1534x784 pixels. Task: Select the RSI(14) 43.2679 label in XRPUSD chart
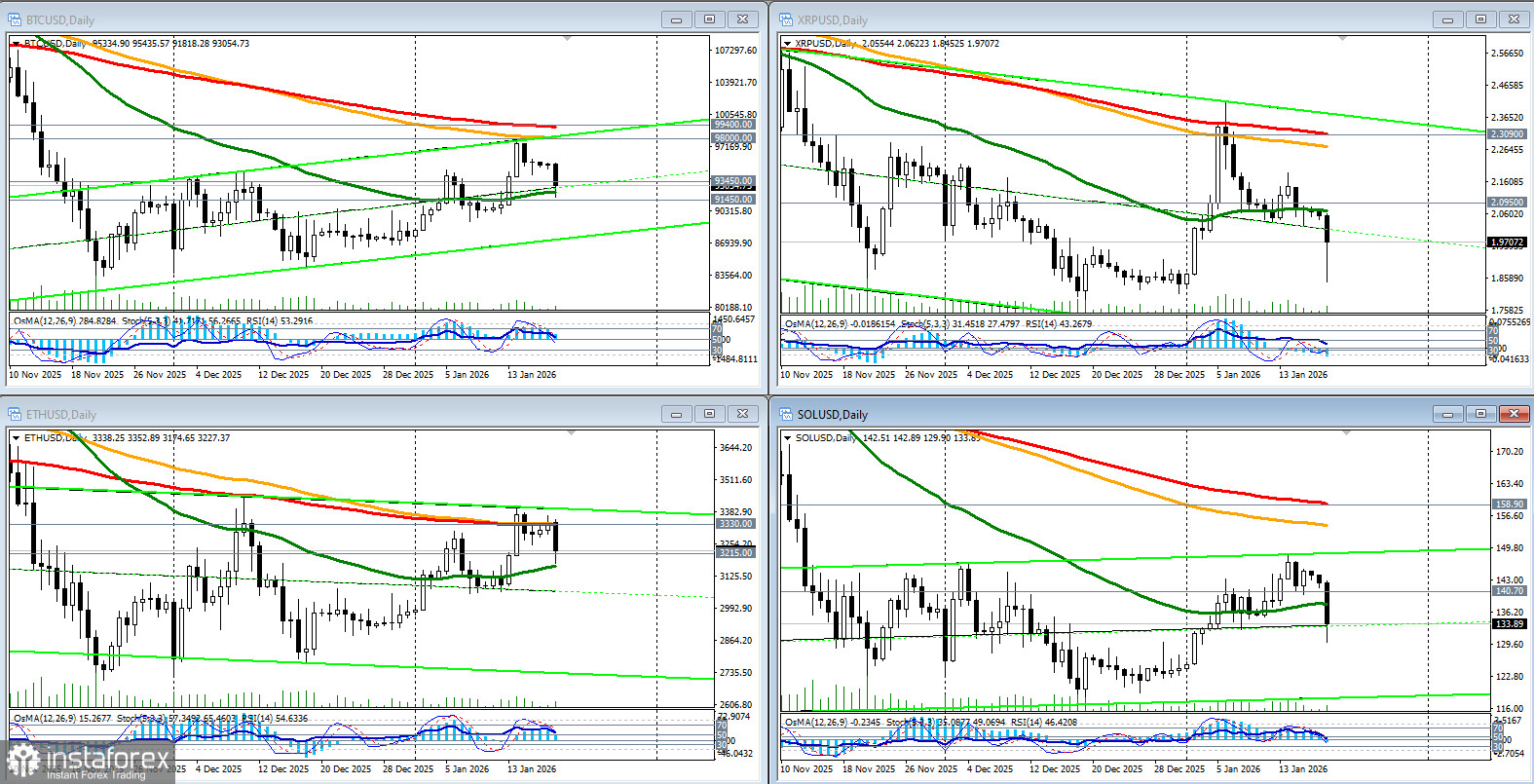(1058, 324)
